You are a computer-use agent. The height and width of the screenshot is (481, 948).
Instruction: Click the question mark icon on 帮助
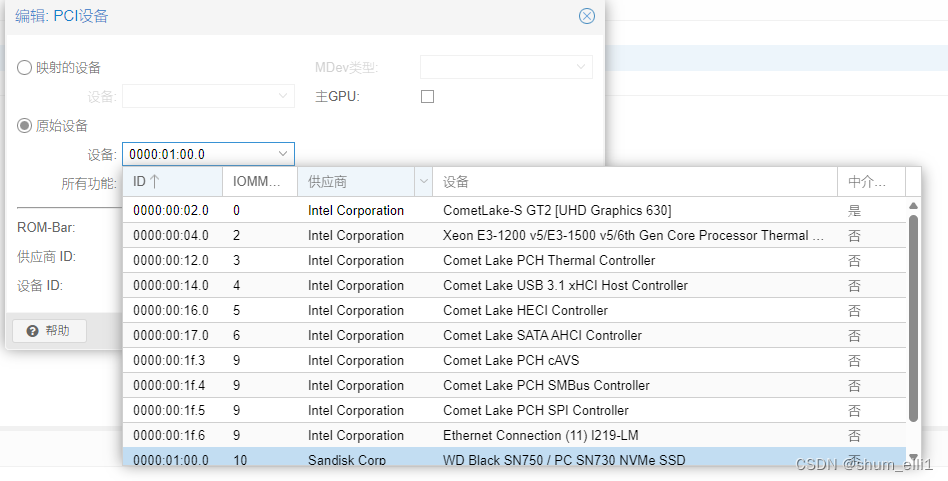pyautogui.click(x=33, y=331)
